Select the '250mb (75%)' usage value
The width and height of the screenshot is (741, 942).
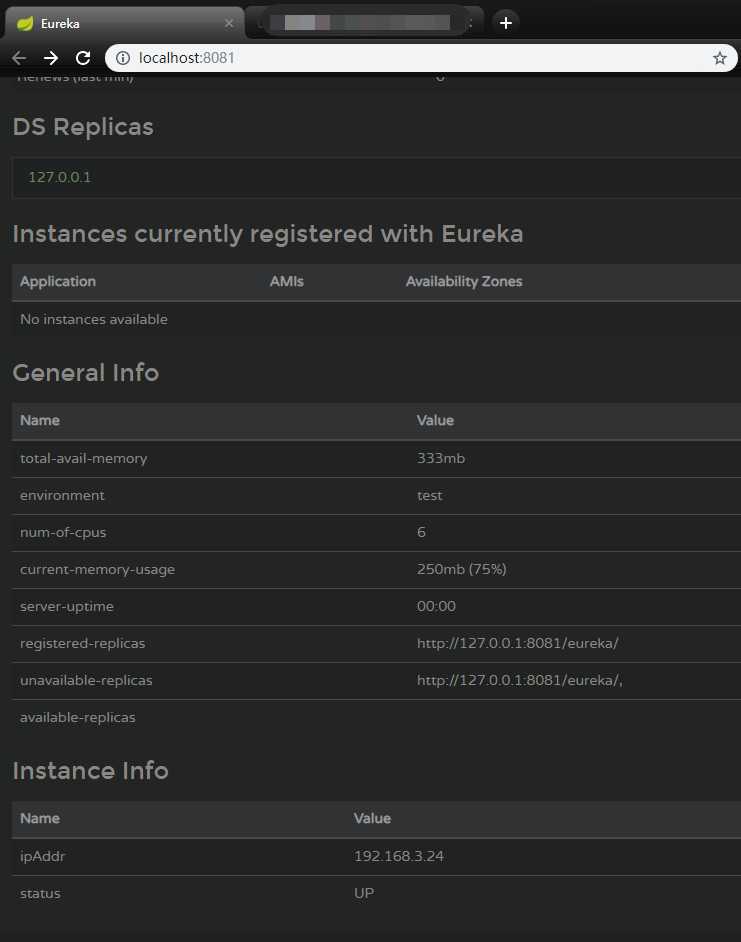point(462,569)
